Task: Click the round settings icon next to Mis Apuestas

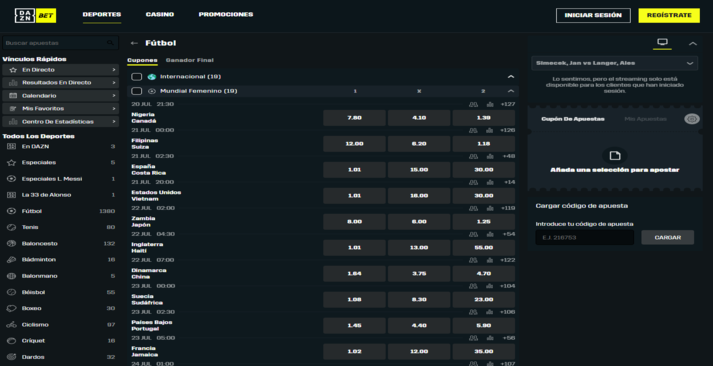Action: pos(692,119)
